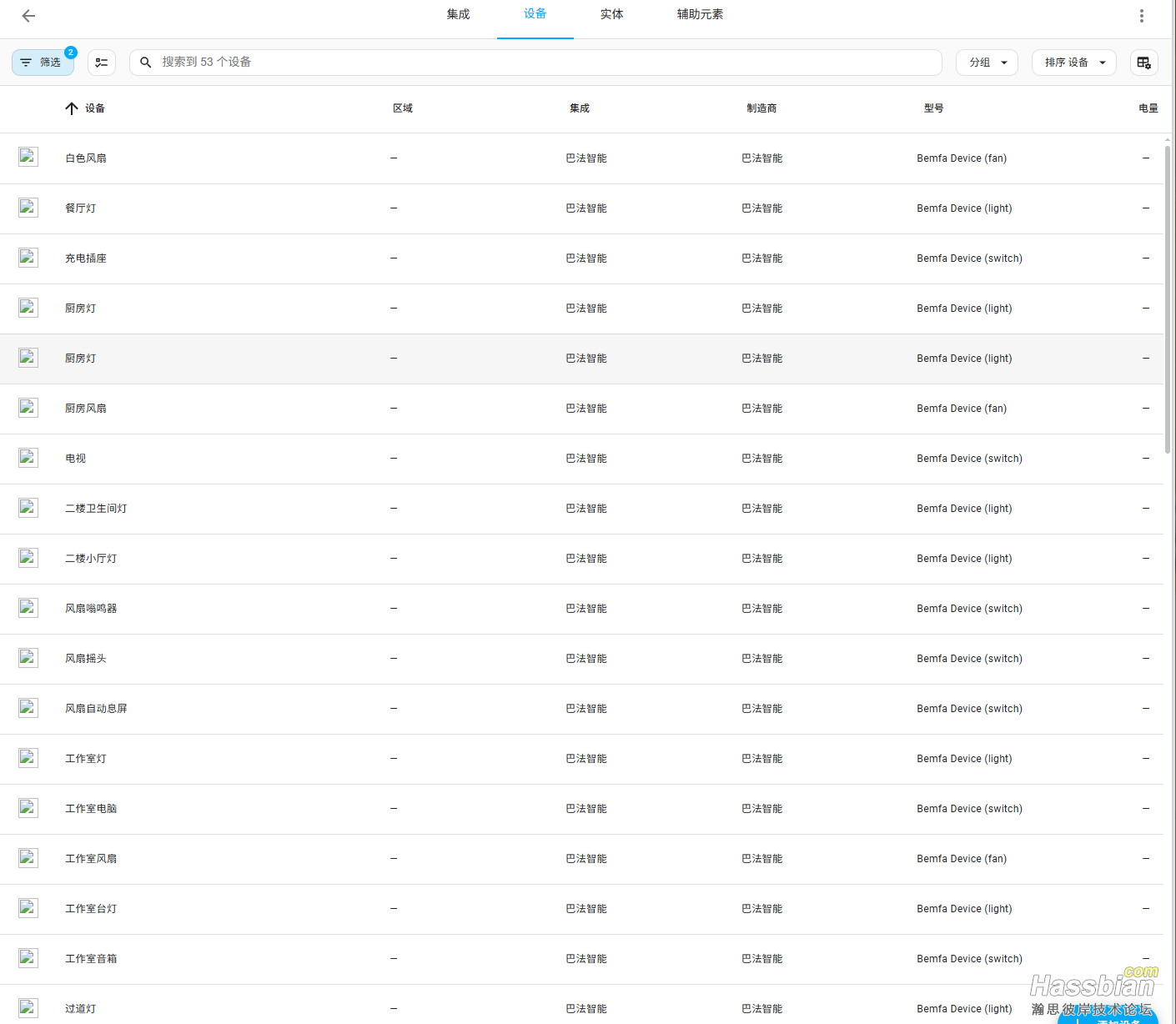
Task: Open the 分组 grouping dropdown
Action: [987, 63]
